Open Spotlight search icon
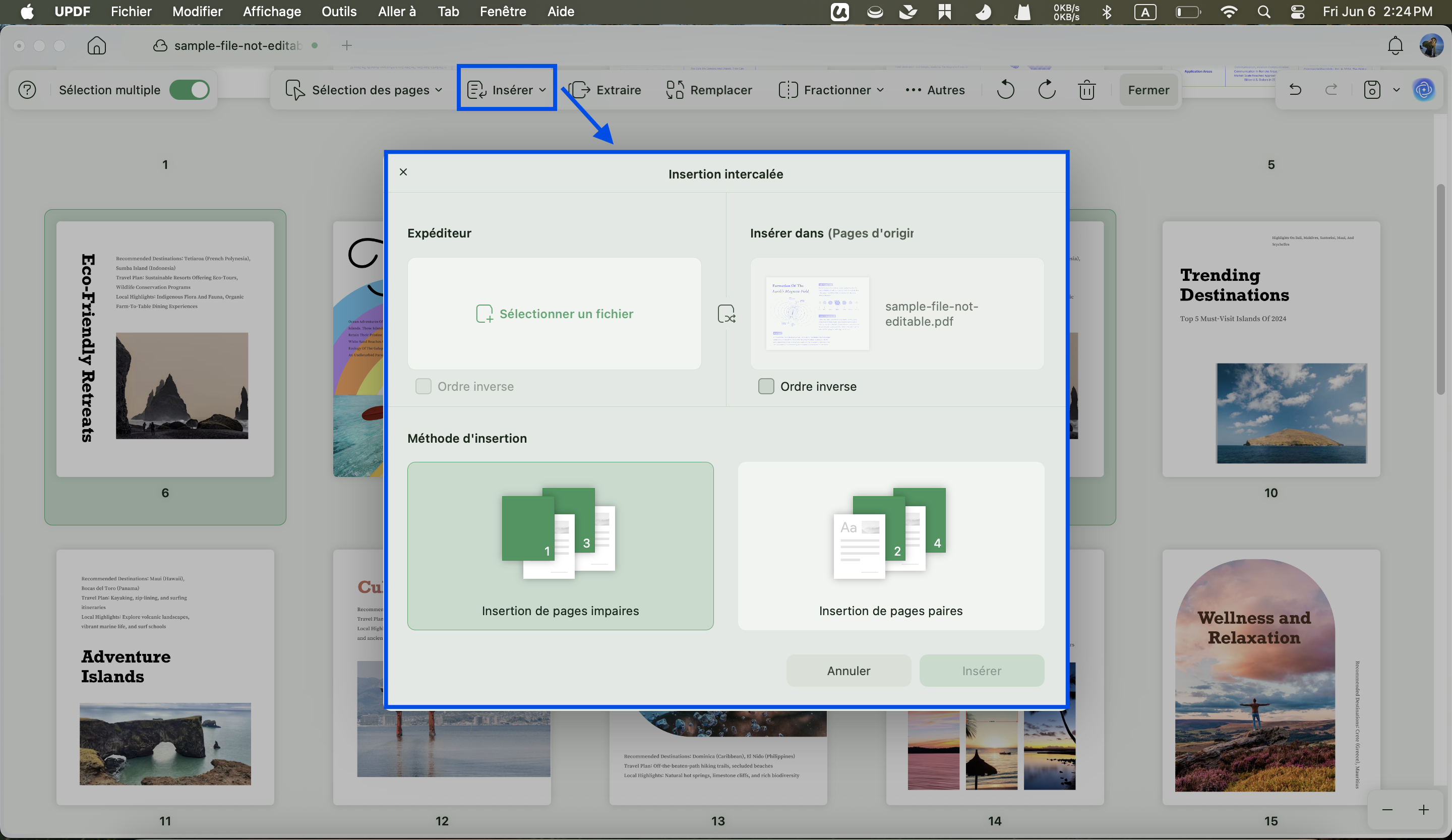 [1263, 12]
